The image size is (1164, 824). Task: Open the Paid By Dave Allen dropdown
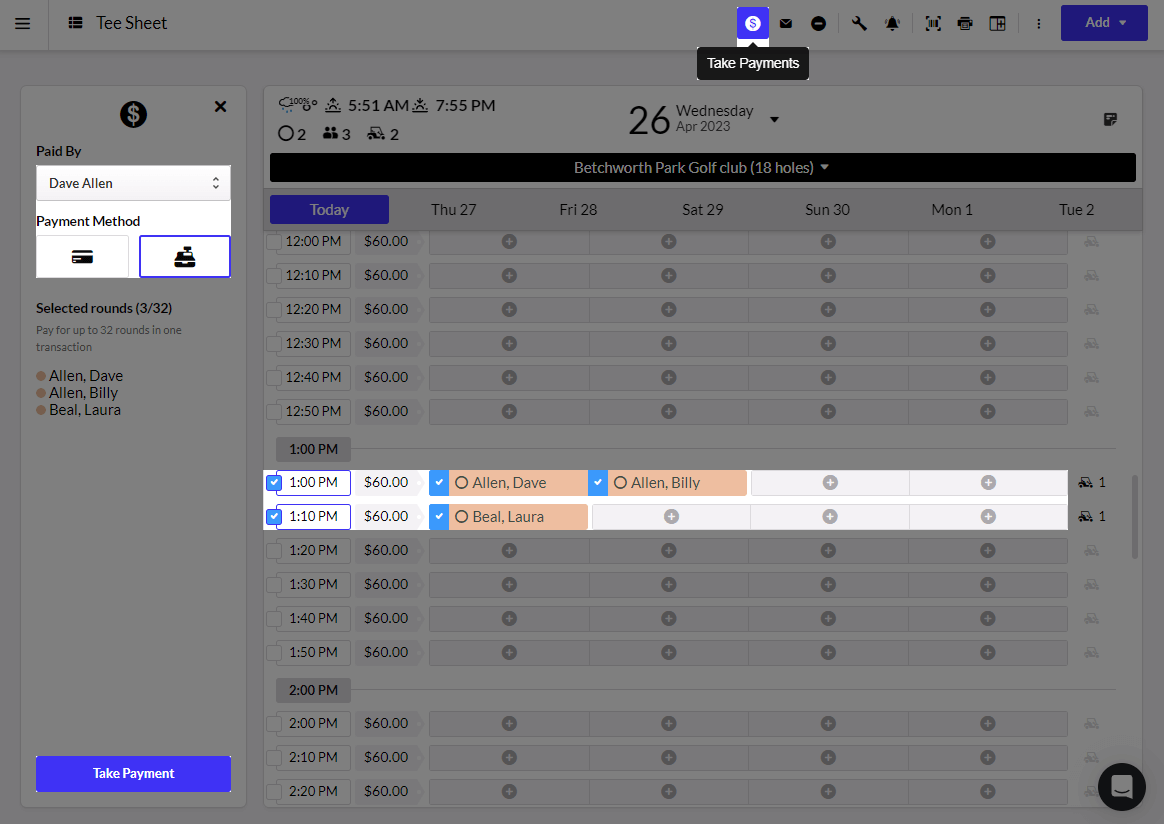134,183
